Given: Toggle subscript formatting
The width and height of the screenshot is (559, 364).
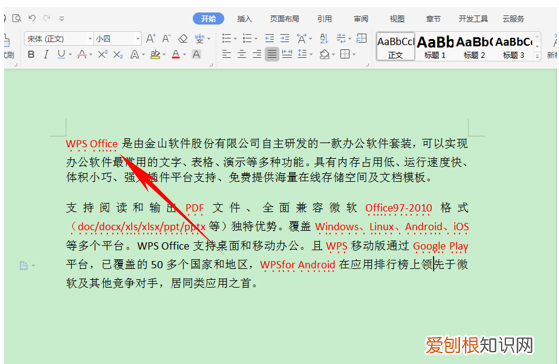Looking at the screenshot, I should pyautogui.click(x=118, y=55).
